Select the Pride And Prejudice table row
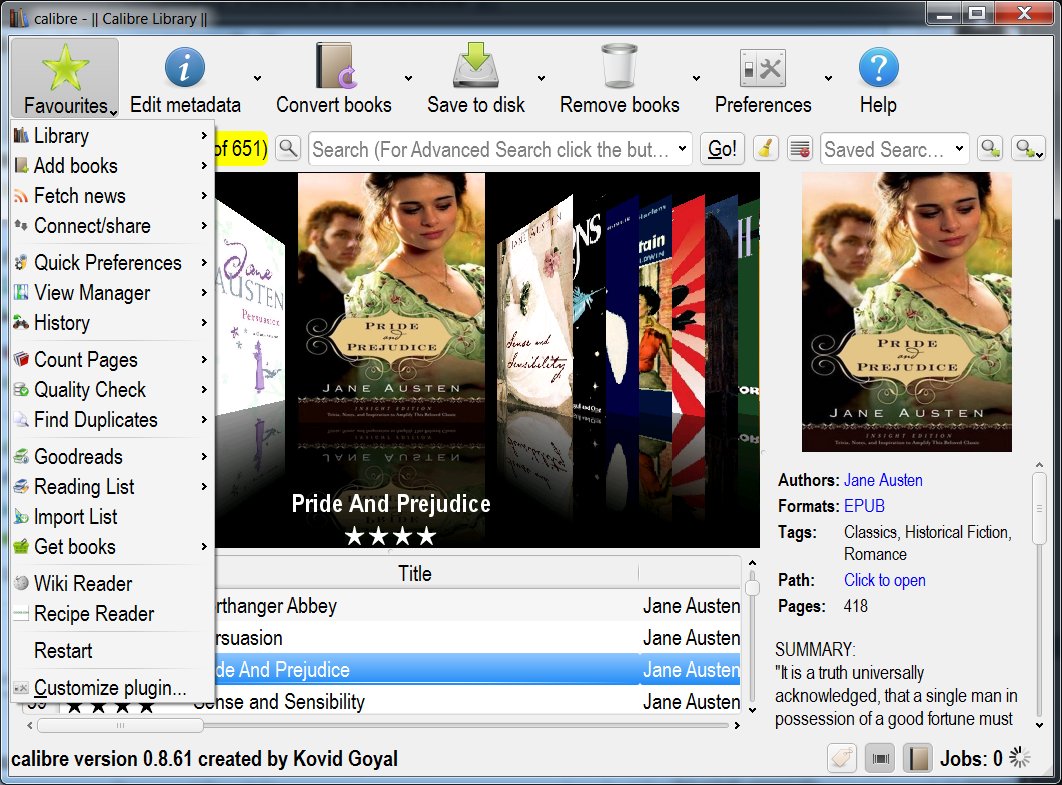 click(477, 669)
